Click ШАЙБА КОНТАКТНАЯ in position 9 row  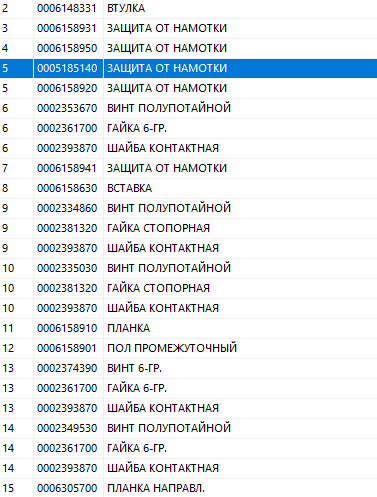pyautogui.click(x=163, y=248)
